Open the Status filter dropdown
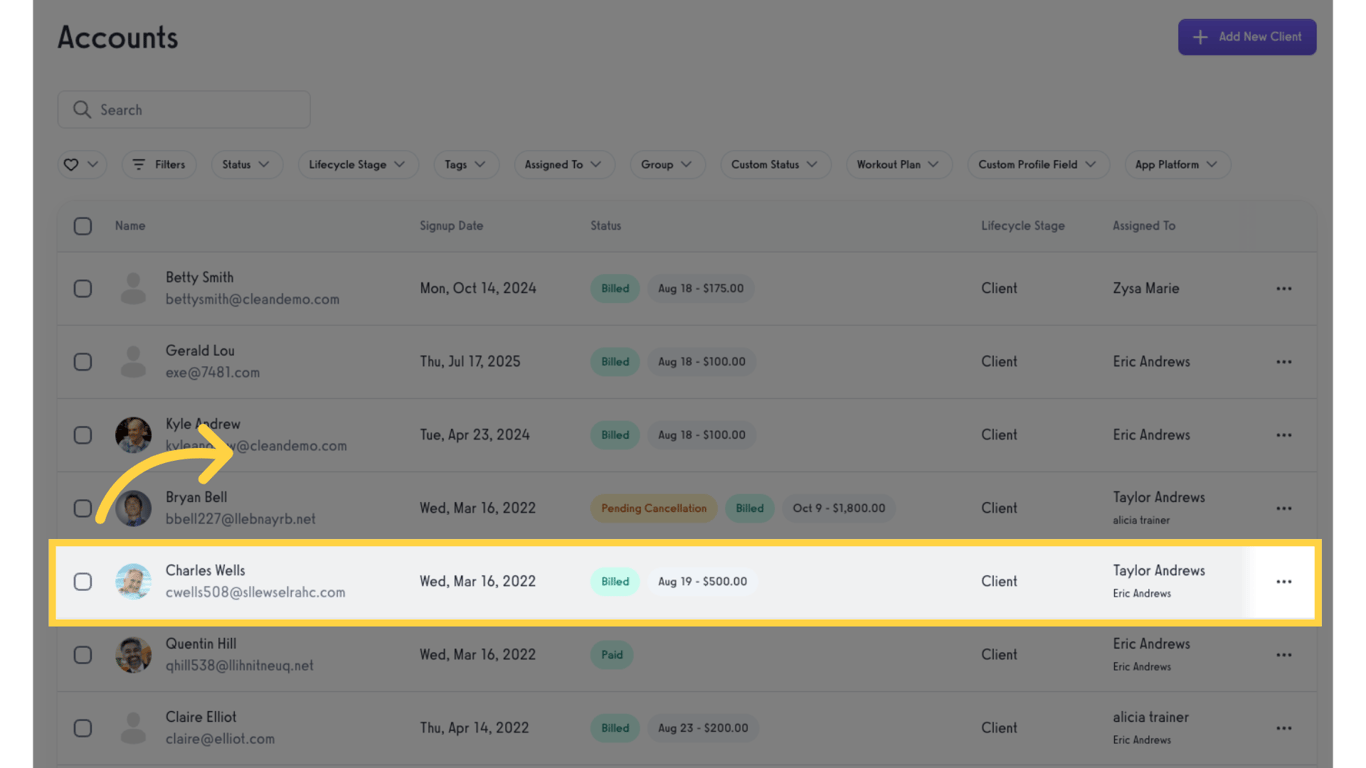This screenshot has height=768, width=1366. coord(247,164)
